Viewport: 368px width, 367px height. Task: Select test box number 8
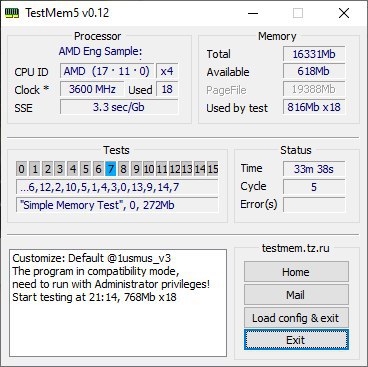coord(123,169)
